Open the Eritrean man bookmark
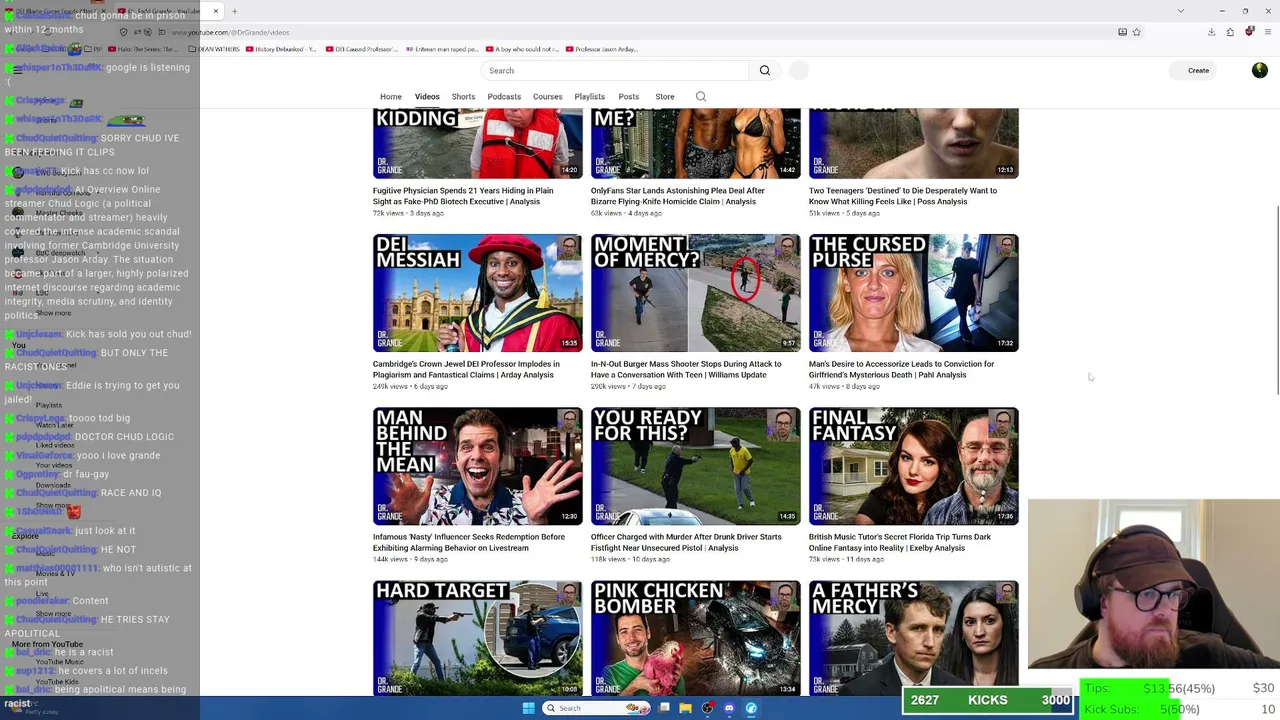The width and height of the screenshot is (1280, 720). (442, 49)
